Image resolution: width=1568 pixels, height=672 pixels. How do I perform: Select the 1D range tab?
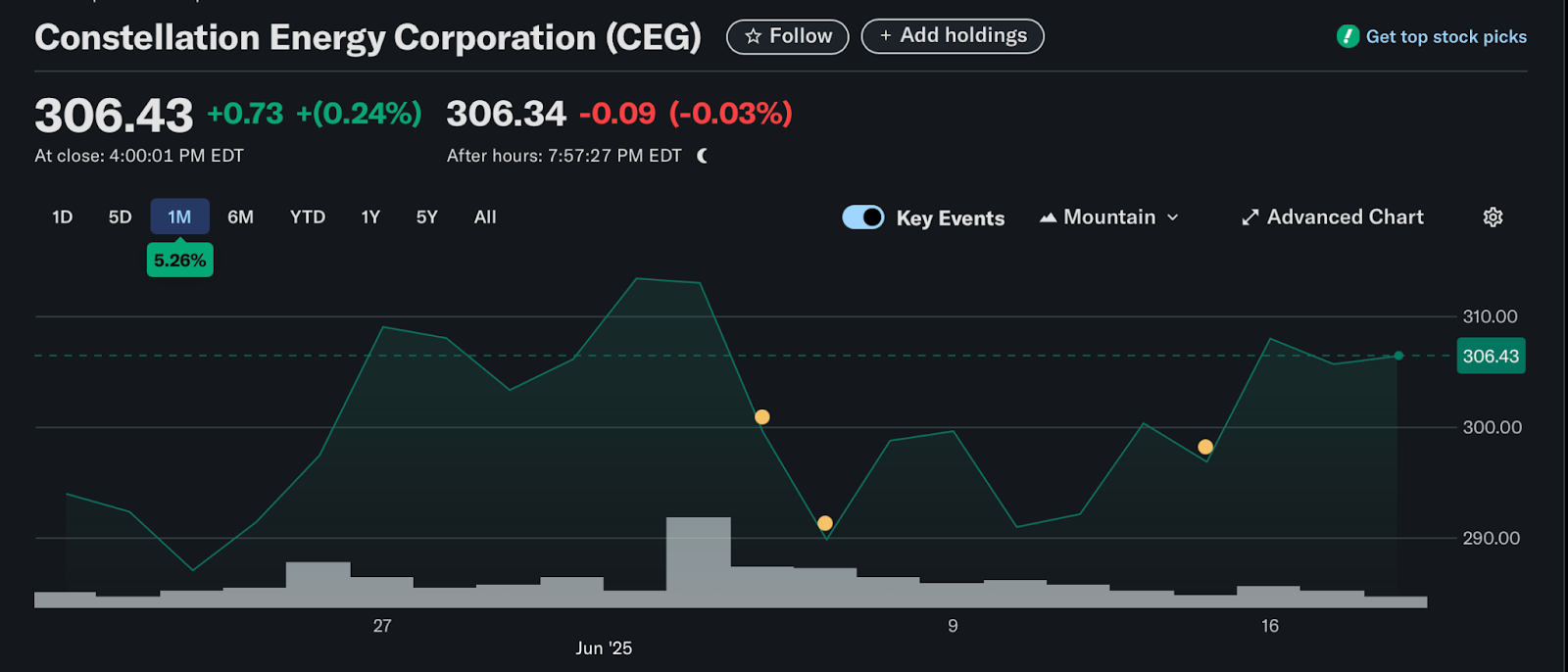point(63,217)
